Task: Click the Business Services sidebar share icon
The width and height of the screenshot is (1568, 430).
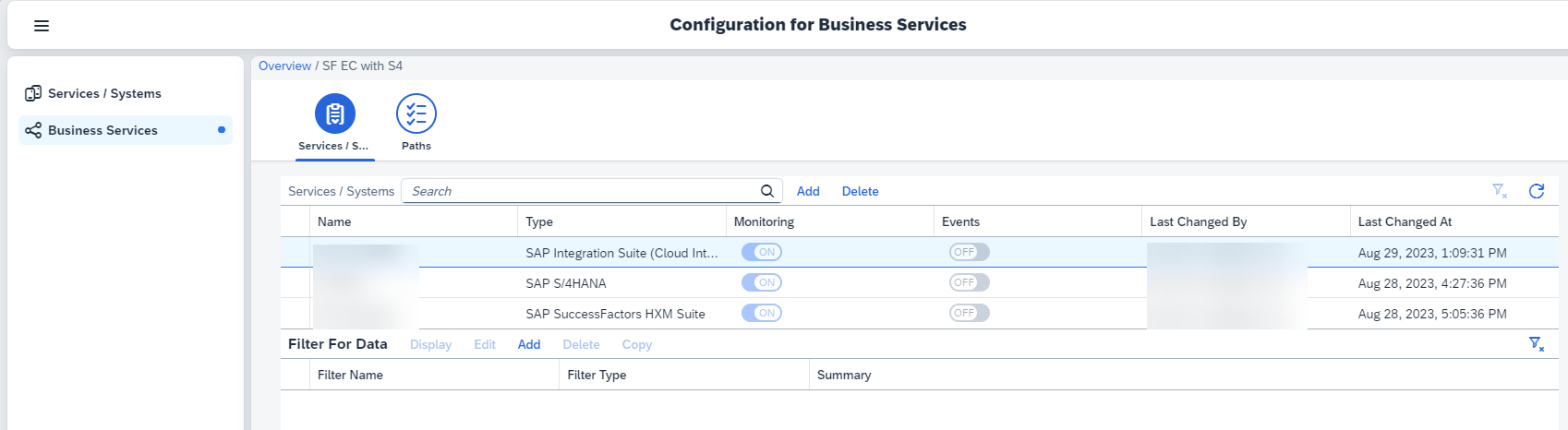Action: coord(33,130)
